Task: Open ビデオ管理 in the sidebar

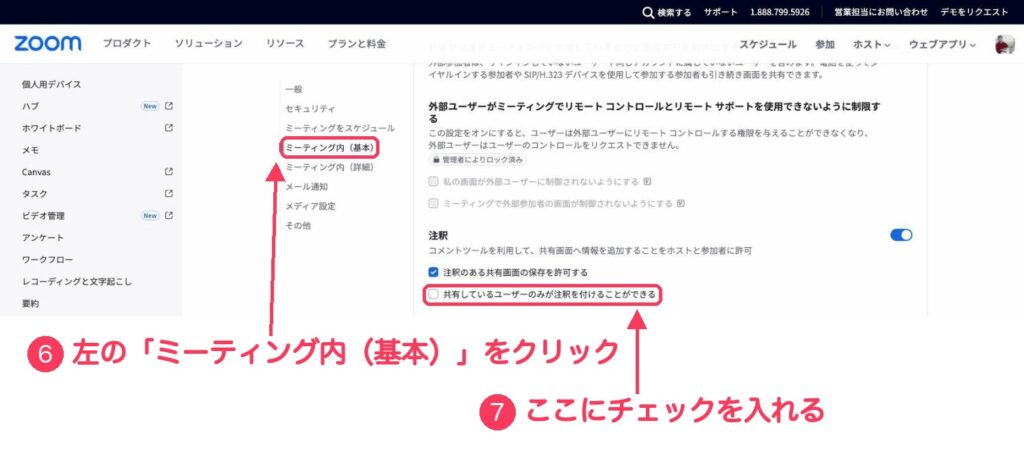Action: pos(43,215)
